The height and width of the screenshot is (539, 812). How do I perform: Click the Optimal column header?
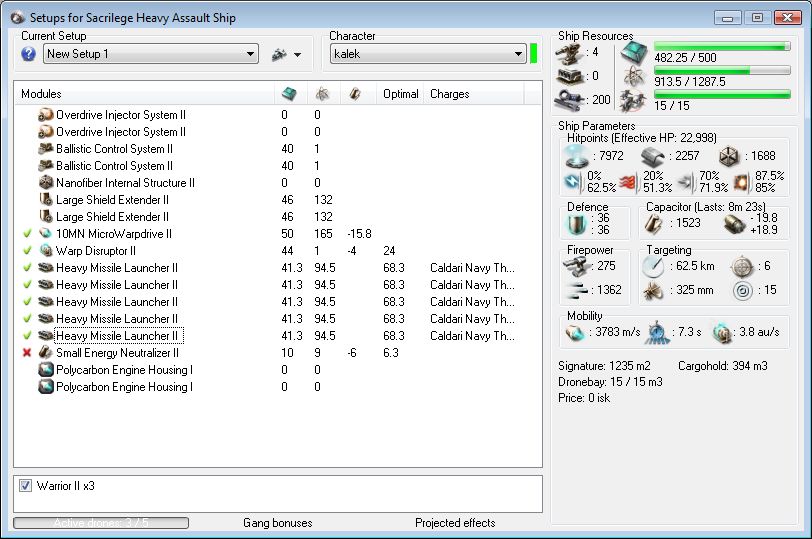400,94
